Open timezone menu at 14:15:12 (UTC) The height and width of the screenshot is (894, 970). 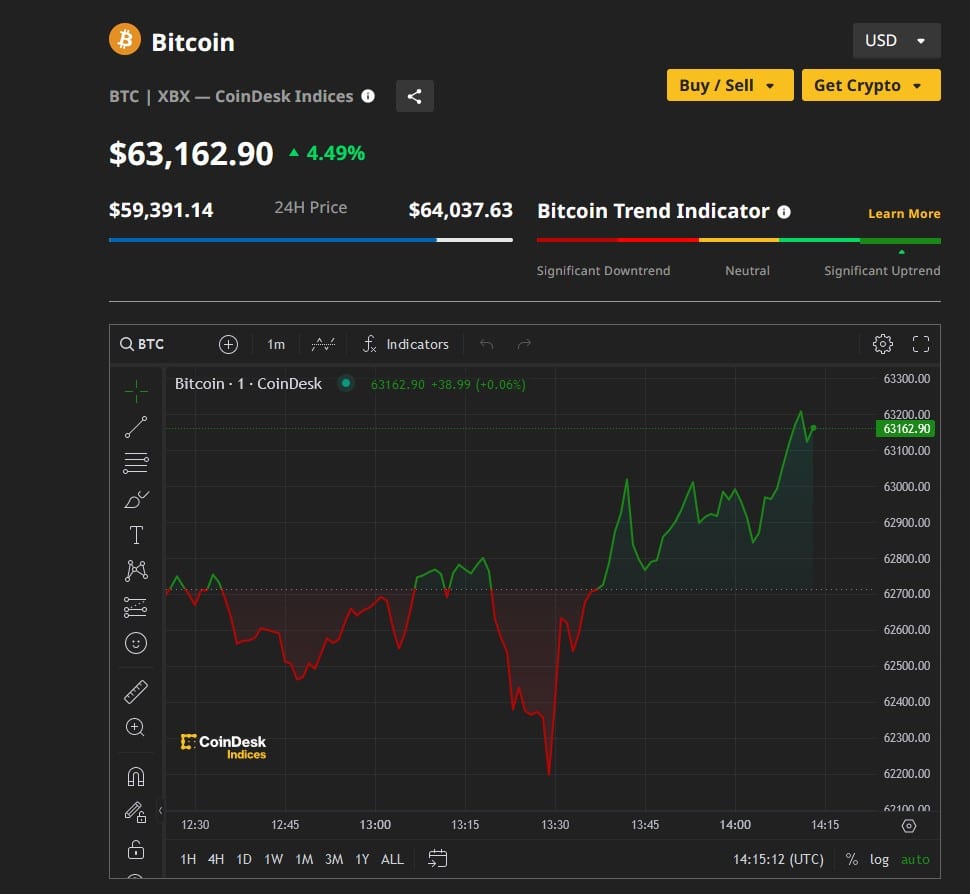tap(778, 859)
